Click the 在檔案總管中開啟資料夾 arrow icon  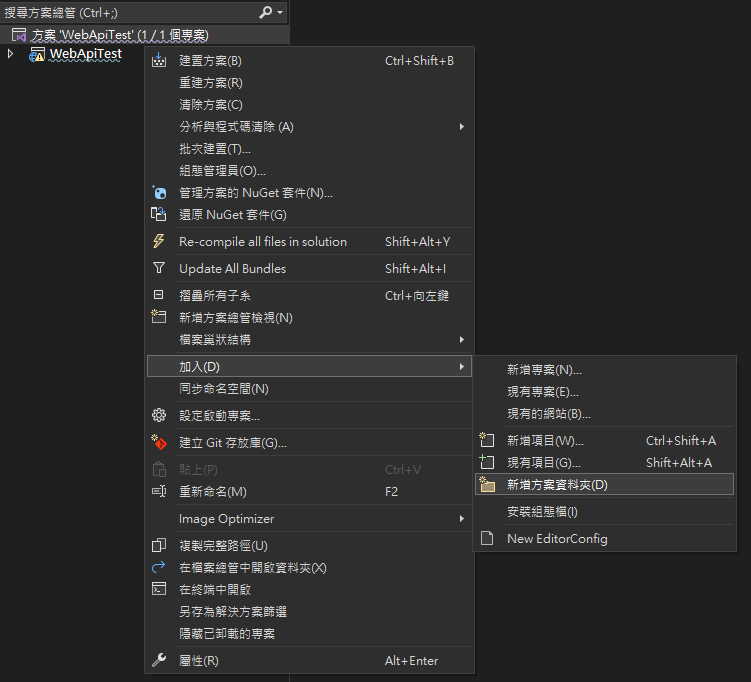159,568
